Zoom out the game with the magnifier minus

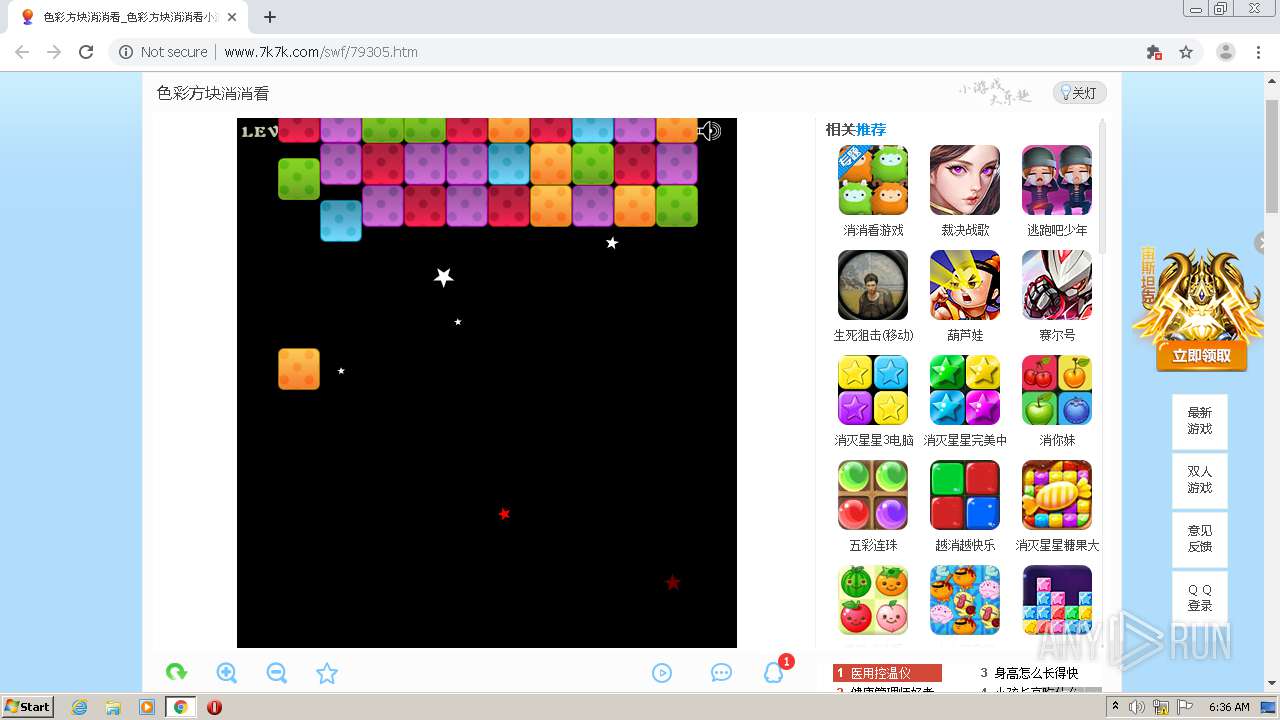point(277,673)
